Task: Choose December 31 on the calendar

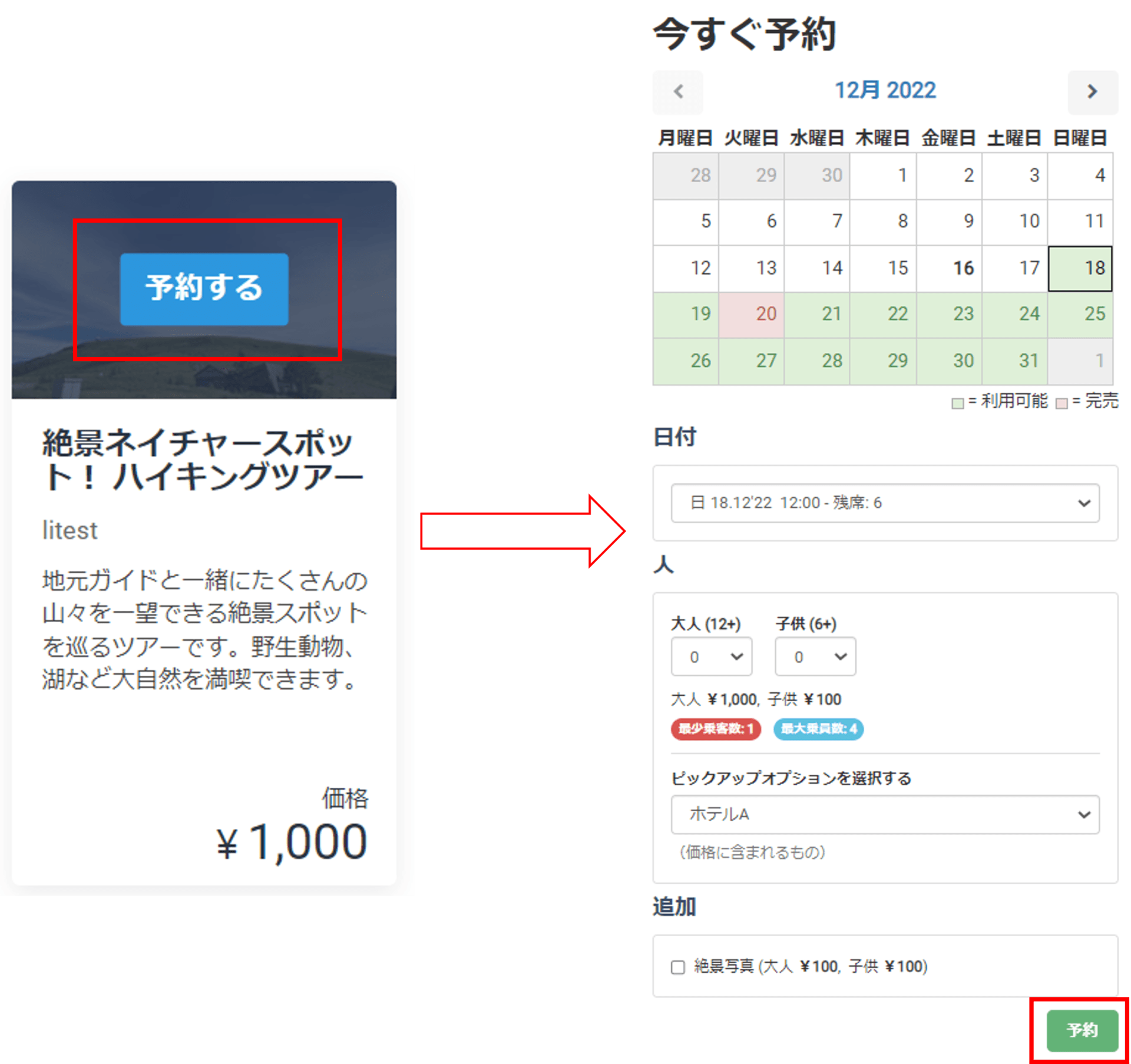Action: pos(1014,361)
